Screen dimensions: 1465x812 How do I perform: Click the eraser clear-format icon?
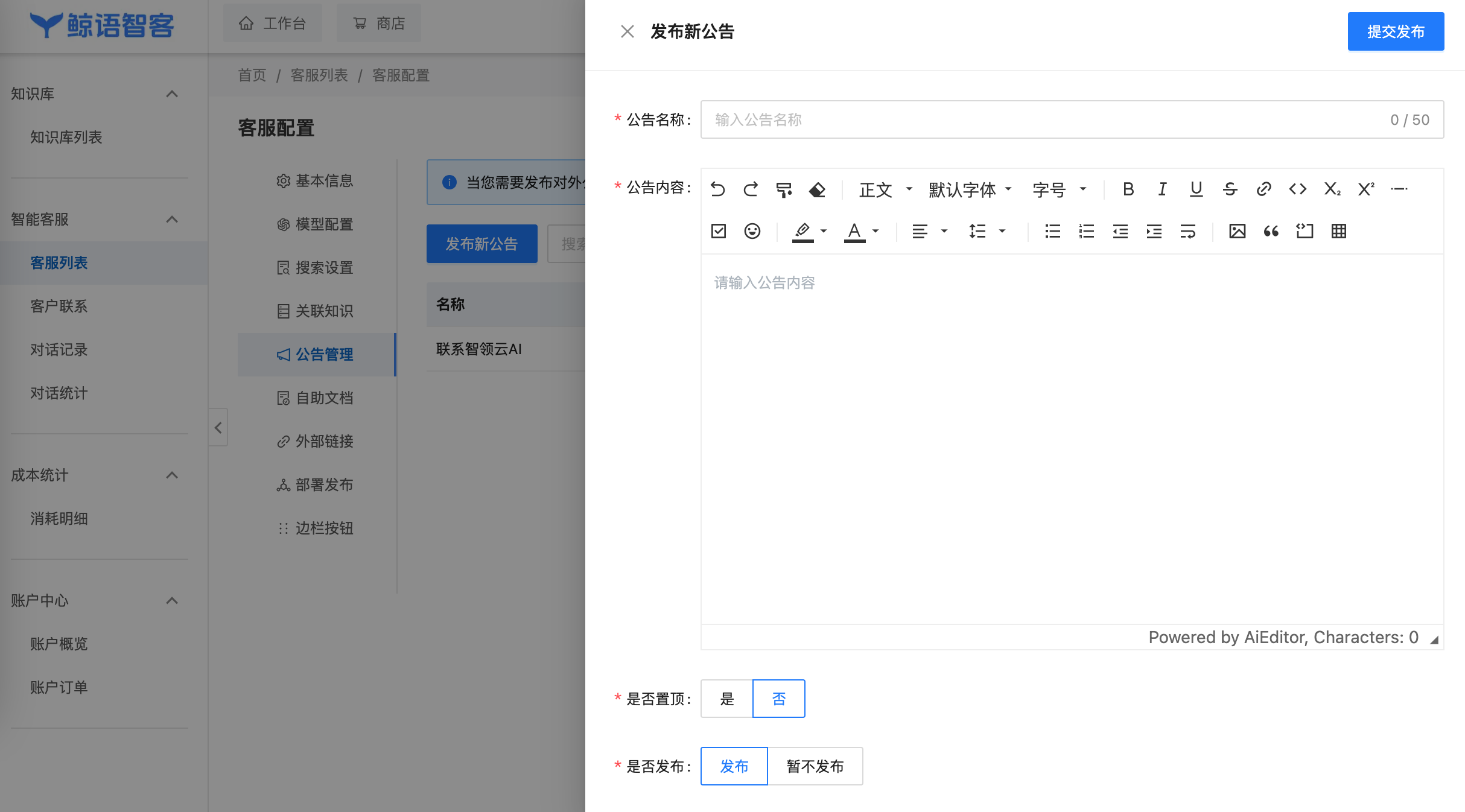pyautogui.click(x=818, y=189)
